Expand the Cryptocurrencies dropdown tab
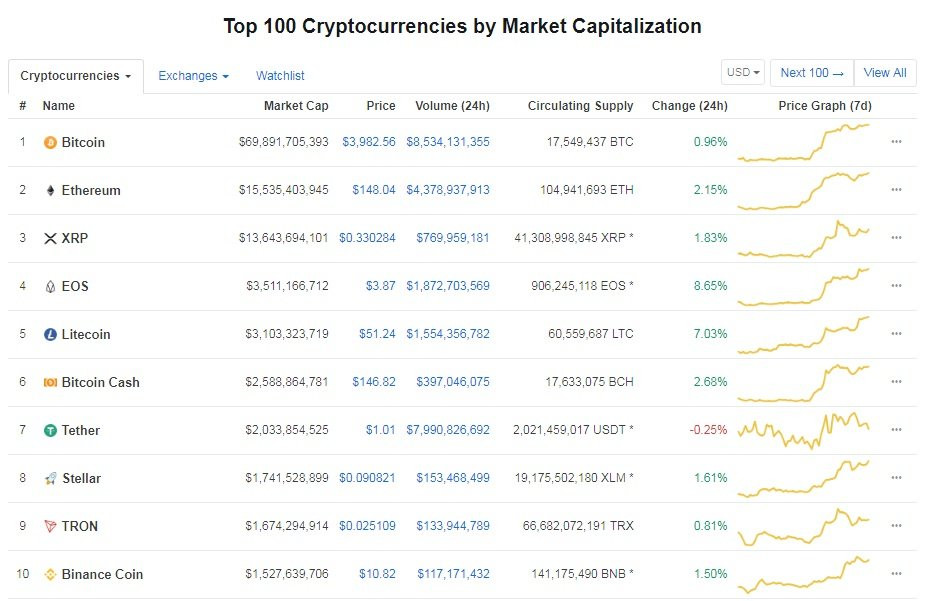Screen dimensions: 925x601 (x=76, y=76)
